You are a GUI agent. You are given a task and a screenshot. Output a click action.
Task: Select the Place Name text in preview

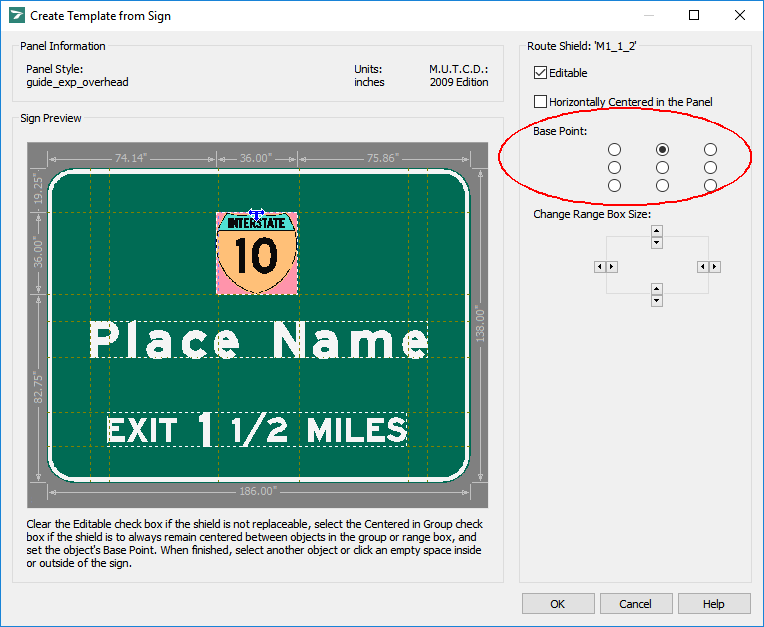(259, 340)
